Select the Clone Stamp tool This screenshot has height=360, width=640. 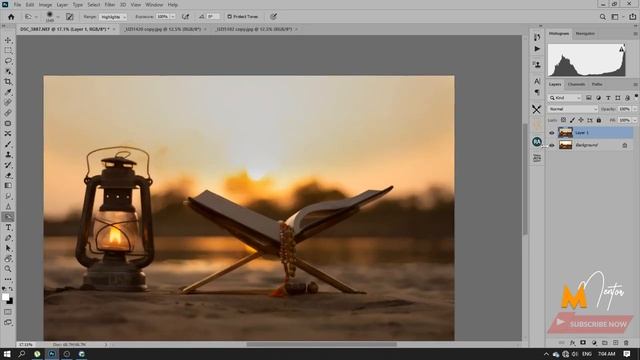click(8, 155)
